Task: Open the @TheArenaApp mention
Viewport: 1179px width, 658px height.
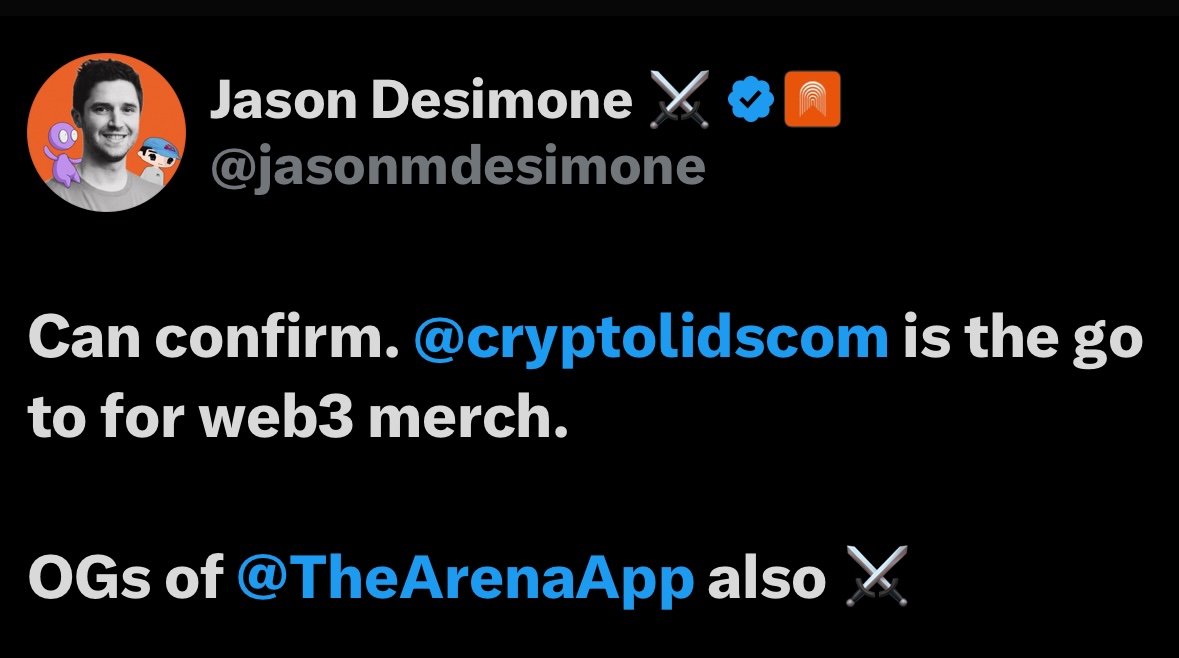Action: (x=465, y=578)
